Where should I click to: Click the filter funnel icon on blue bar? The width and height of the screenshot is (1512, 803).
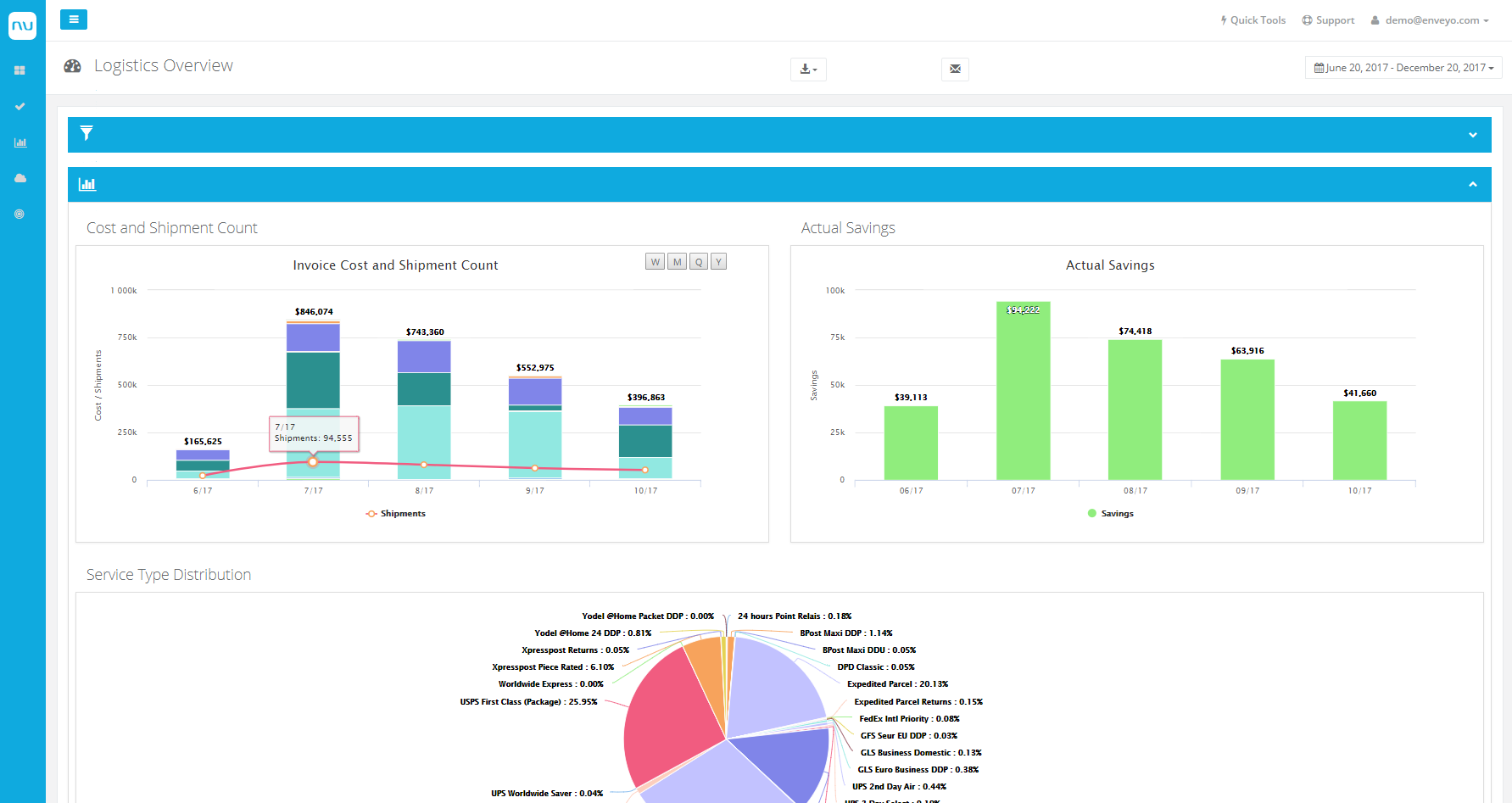[x=86, y=133]
